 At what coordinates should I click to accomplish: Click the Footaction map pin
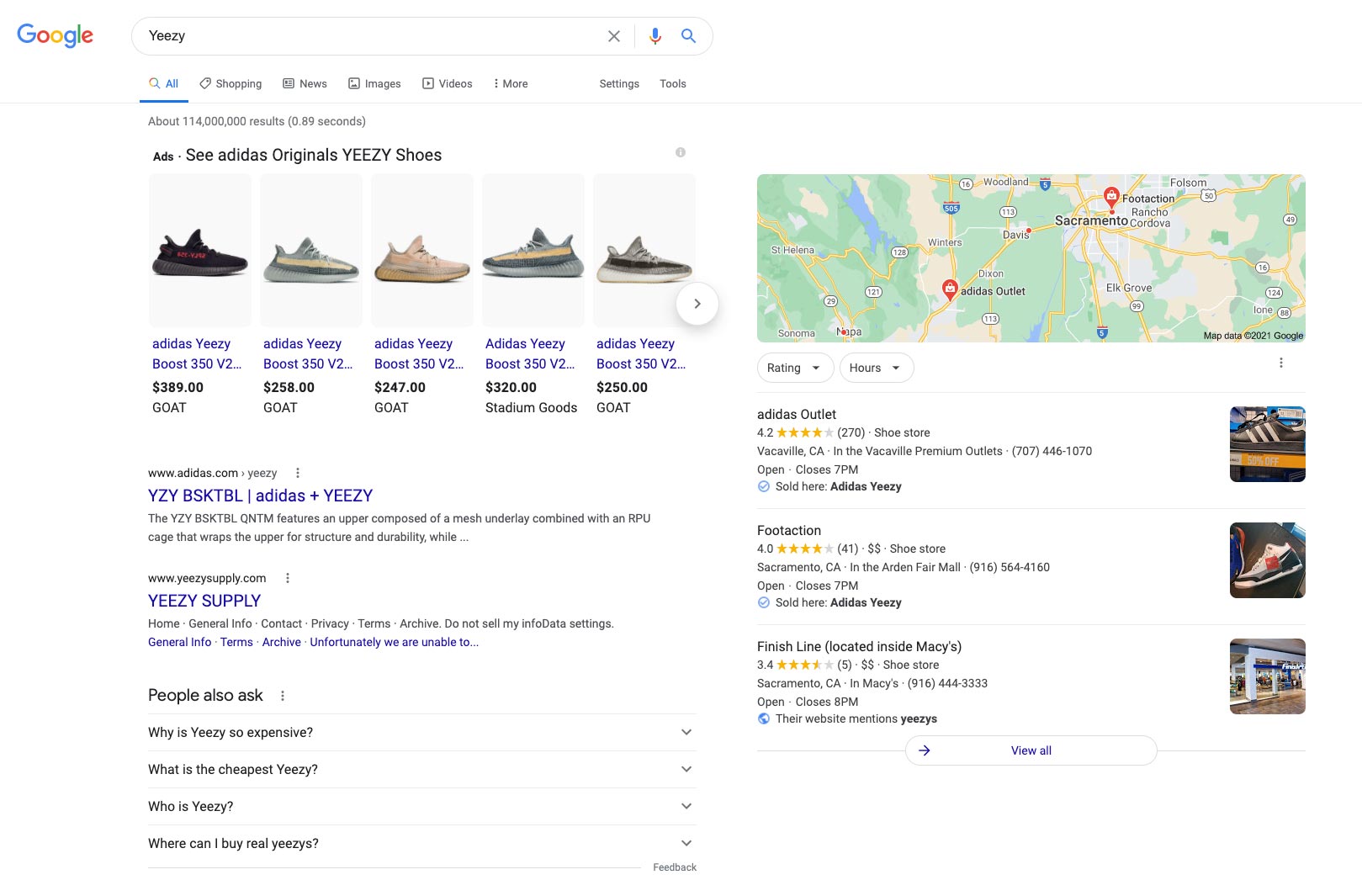[x=1111, y=198]
